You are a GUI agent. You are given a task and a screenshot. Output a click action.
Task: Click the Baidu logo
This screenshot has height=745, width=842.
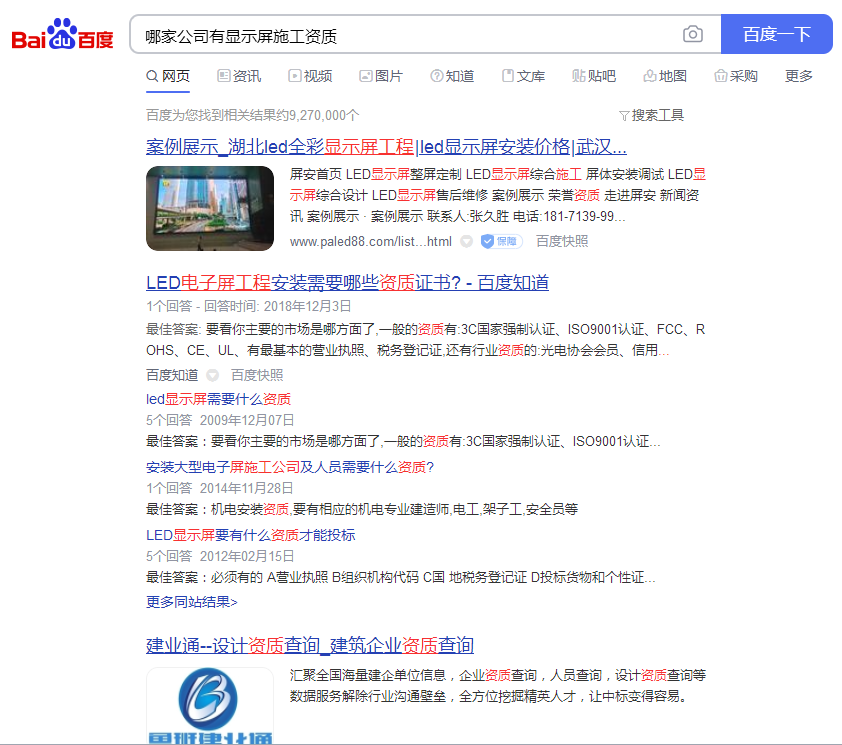pyautogui.click(x=62, y=35)
